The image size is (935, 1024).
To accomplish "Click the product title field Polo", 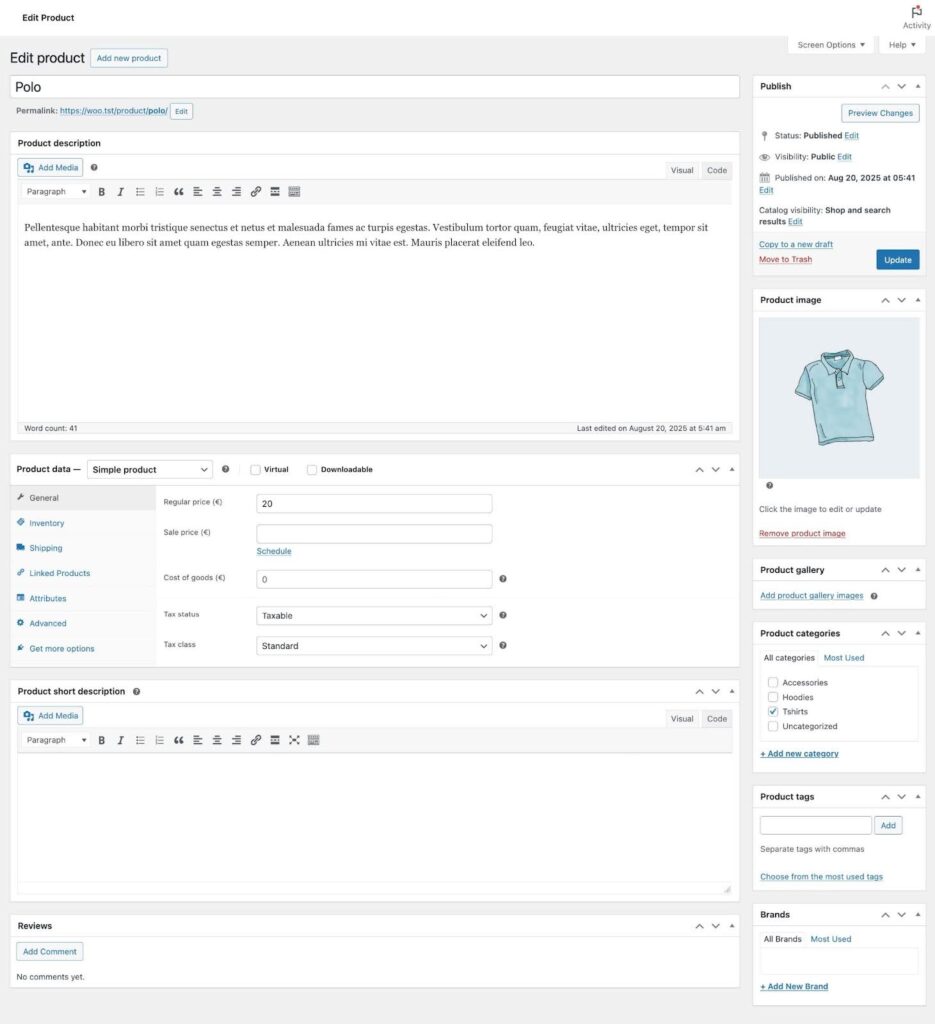I will click(x=375, y=87).
